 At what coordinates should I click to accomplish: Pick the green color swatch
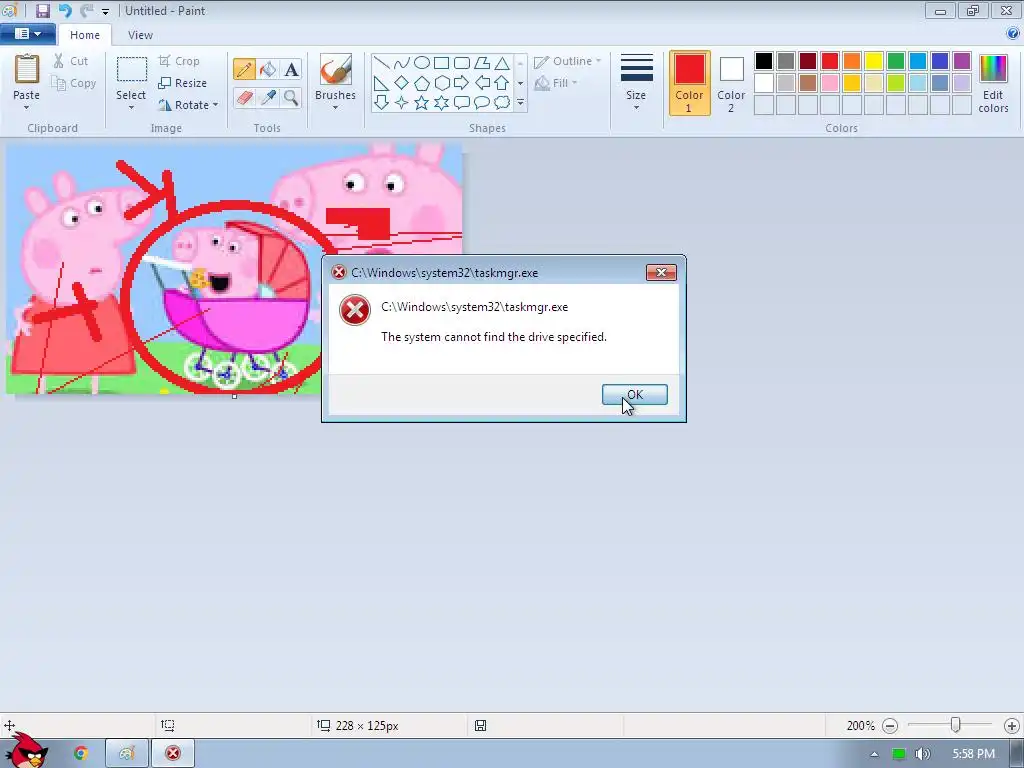point(896,61)
